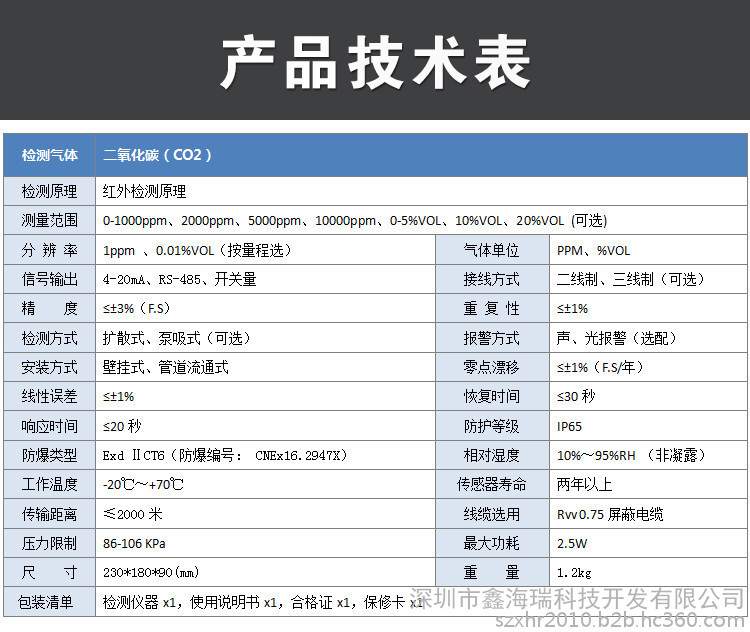Select the 红外检测原理 cell
Viewport: 750px width, 632px height.
(x=144, y=191)
